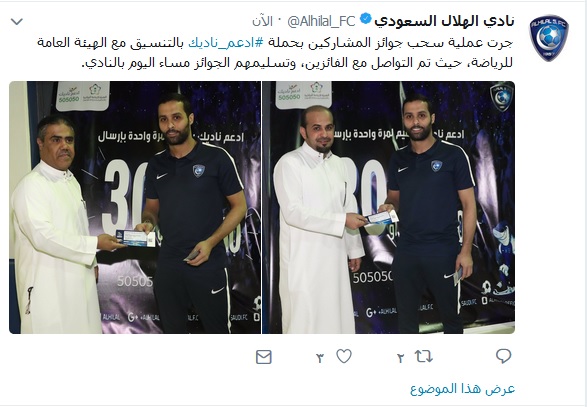Viewport: 587px width, 407px height.
Task: Open the نادي الهلال السعودي account name
Action: click(444, 21)
